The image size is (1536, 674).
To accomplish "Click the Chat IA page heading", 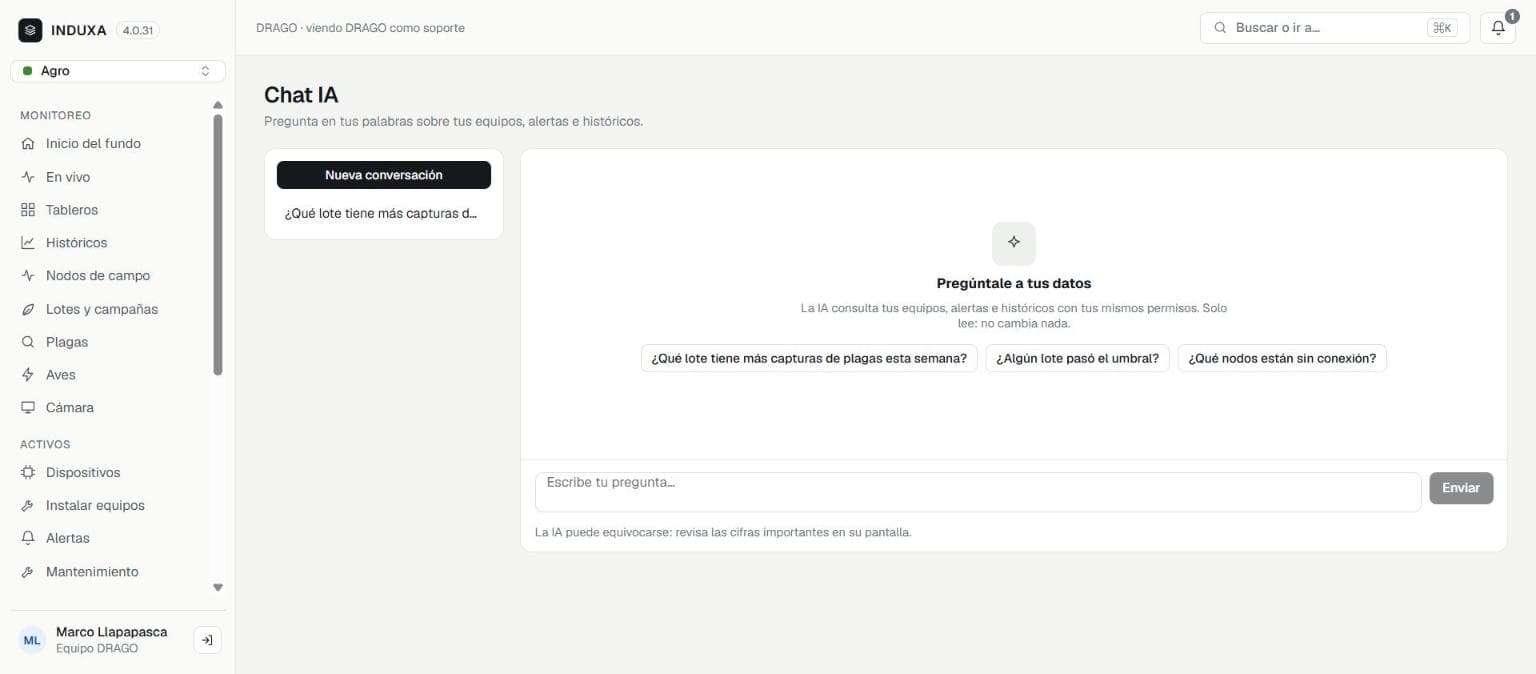I will [301, 95].
